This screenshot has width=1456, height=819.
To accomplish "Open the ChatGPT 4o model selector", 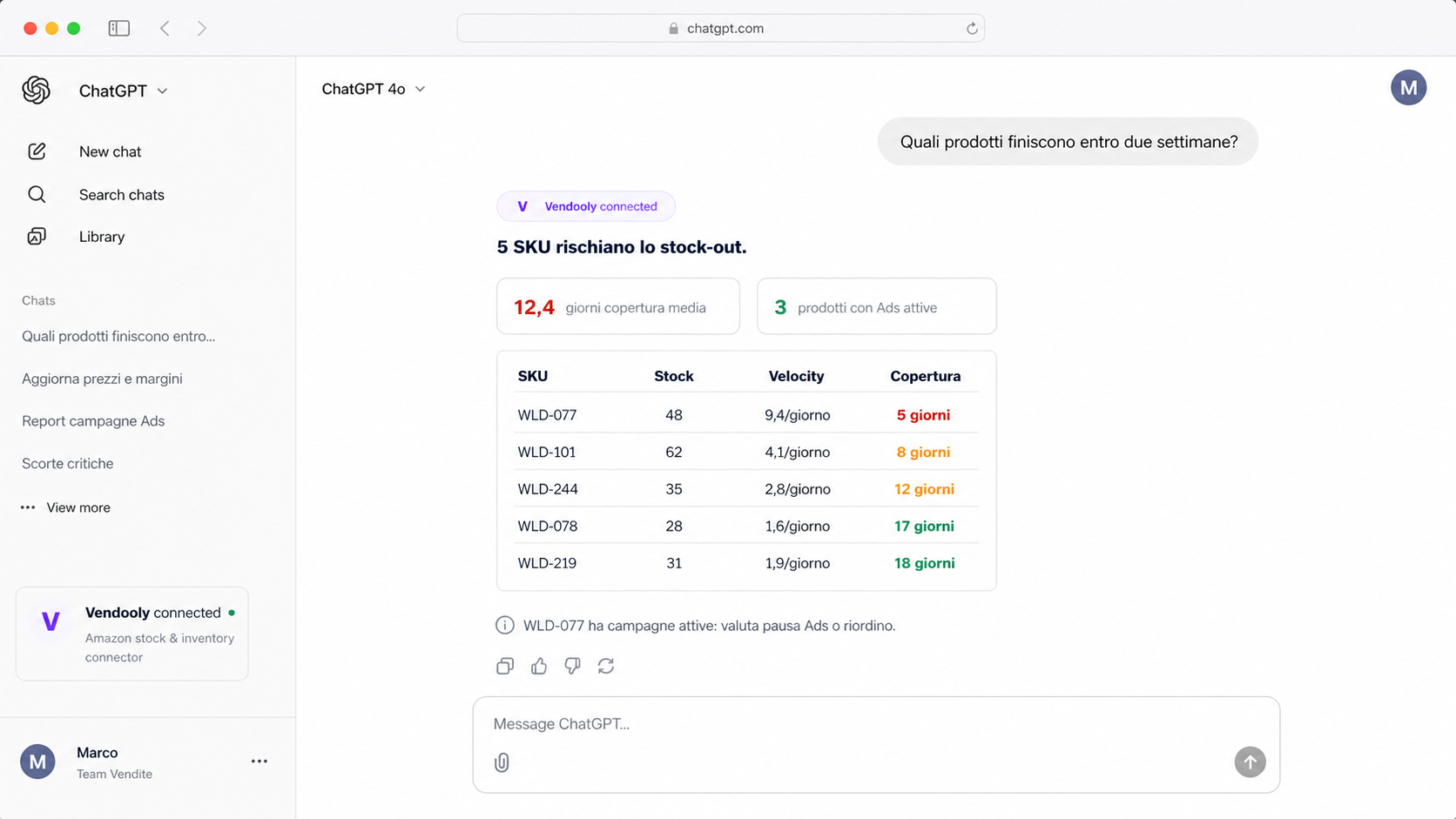I will coord(374,89).
